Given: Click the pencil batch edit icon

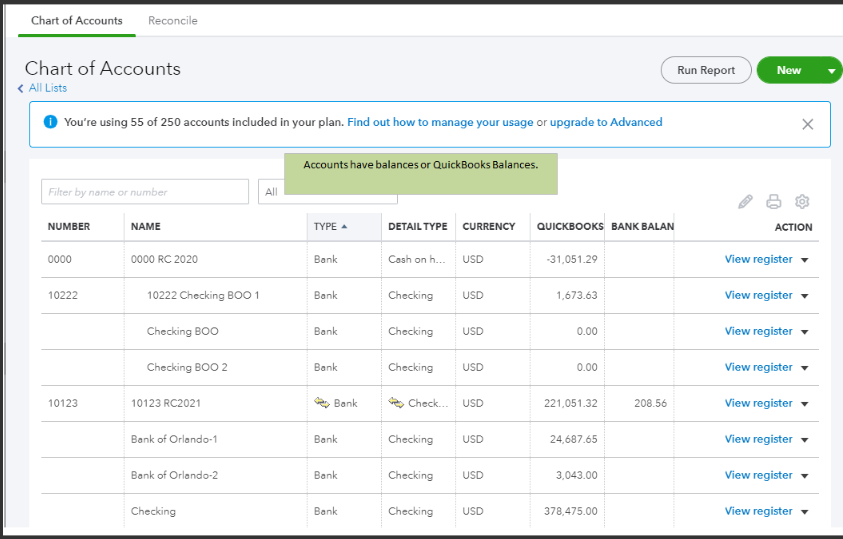Looking at the screenshot, I should (745, 201).
